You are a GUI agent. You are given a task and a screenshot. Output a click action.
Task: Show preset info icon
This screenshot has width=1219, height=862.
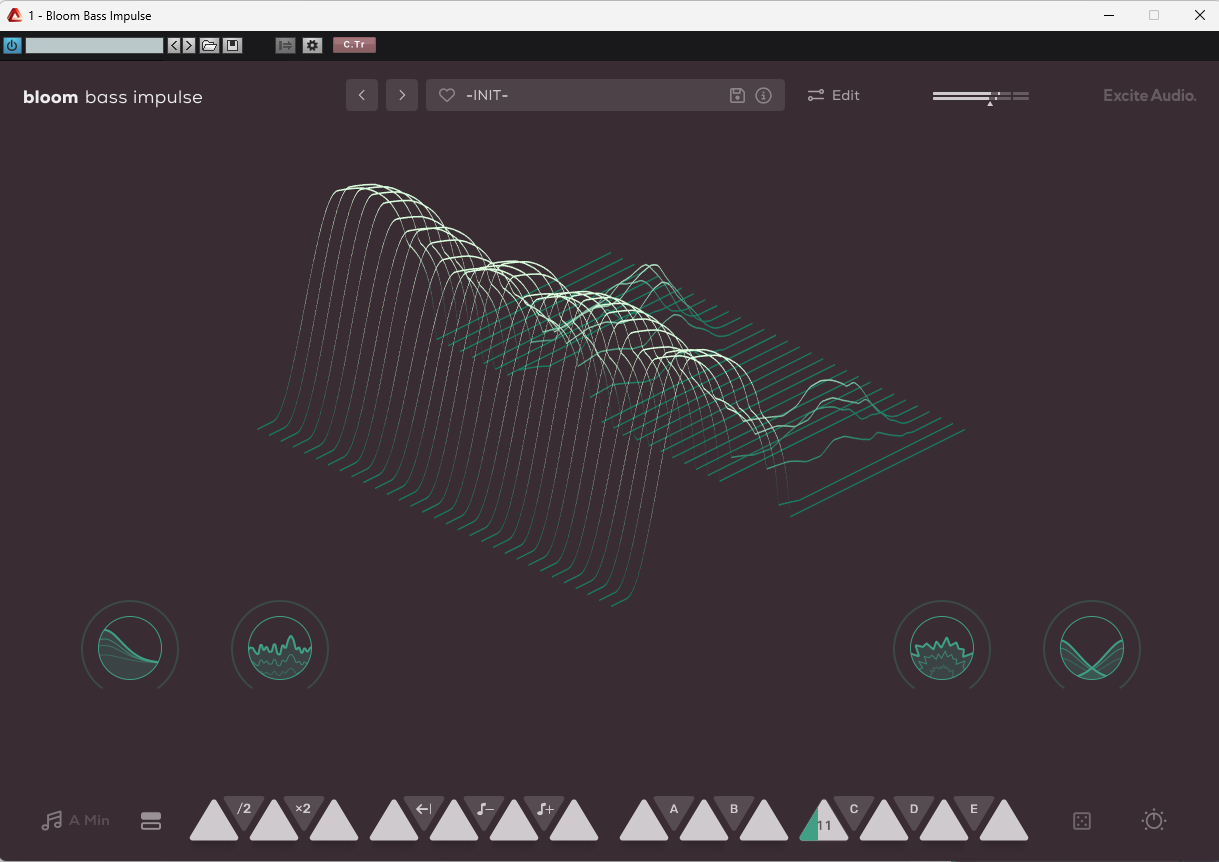click(x=764, y=95)
